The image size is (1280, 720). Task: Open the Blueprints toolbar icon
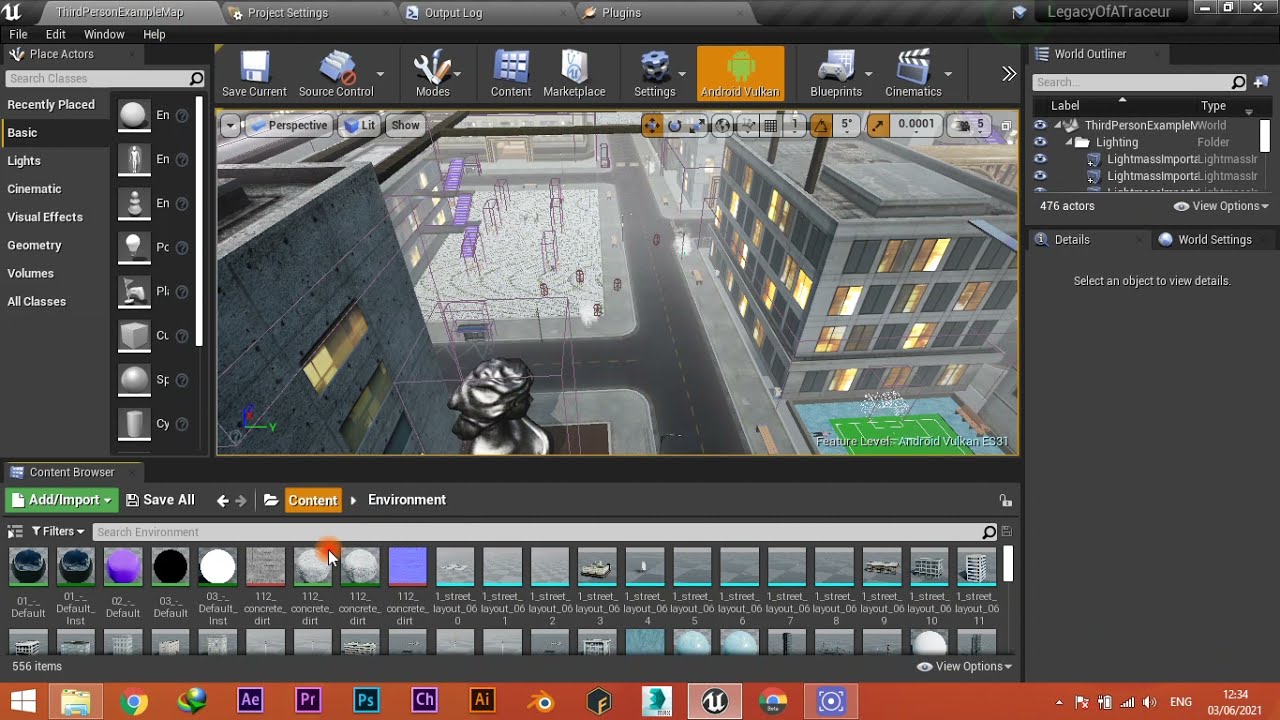click(x=836, y=74)
